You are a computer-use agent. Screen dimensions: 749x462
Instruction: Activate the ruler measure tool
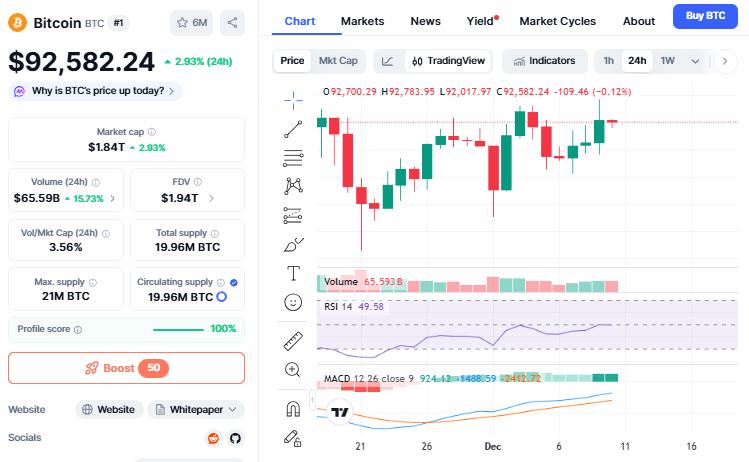pos(293,339)
